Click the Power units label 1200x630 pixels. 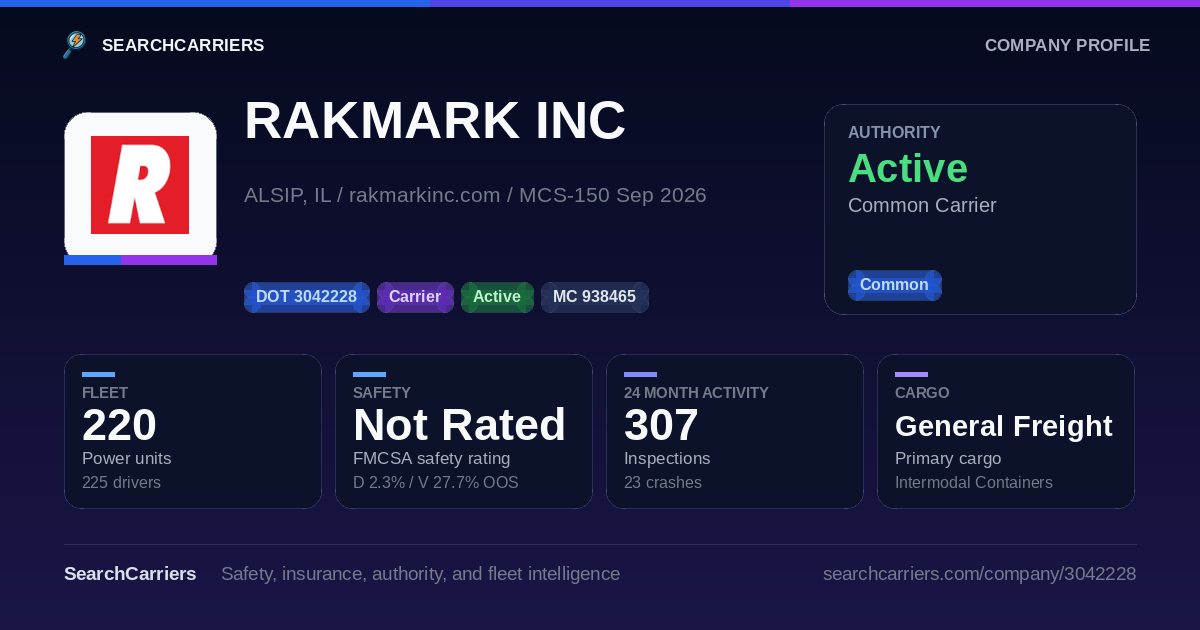click(126, 459)
